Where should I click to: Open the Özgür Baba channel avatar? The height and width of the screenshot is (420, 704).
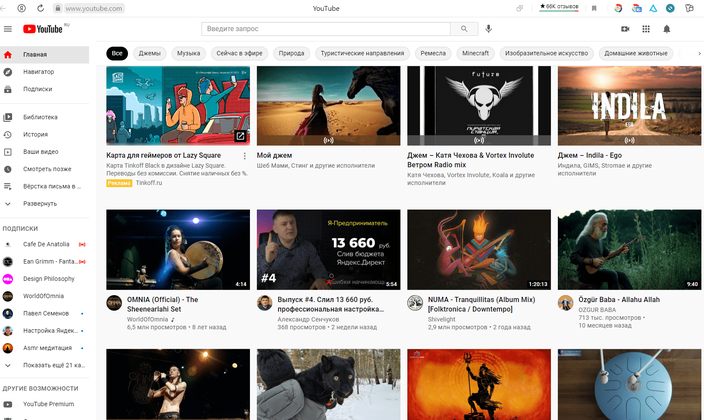pyautogui.click(x=566, y=303)
